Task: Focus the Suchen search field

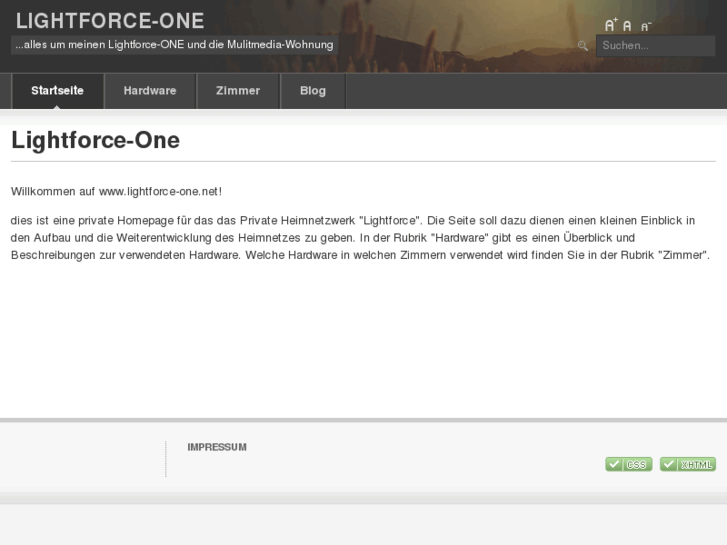Action: [x=655, y=45]
